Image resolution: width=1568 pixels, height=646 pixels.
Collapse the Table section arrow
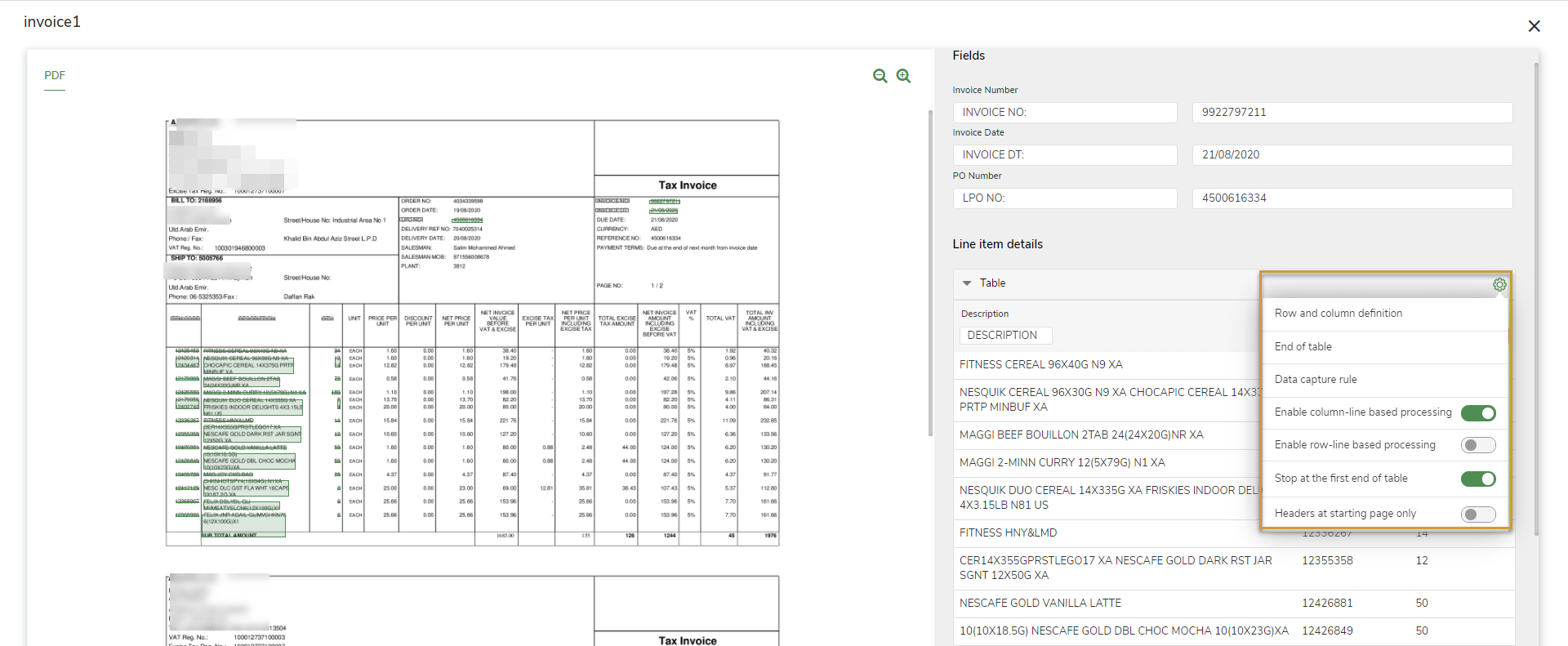coord(967,283)
